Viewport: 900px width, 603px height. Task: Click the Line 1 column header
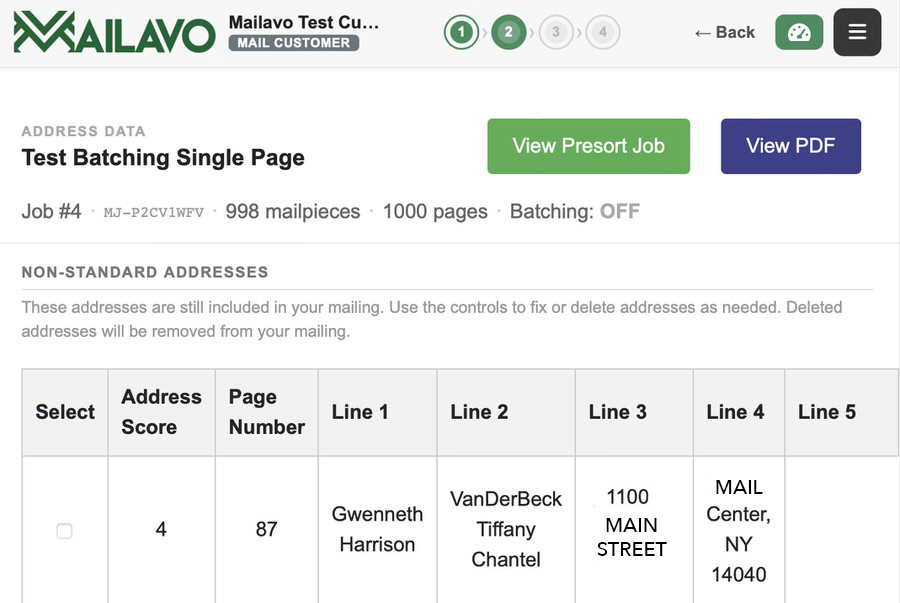coord(377,412)
